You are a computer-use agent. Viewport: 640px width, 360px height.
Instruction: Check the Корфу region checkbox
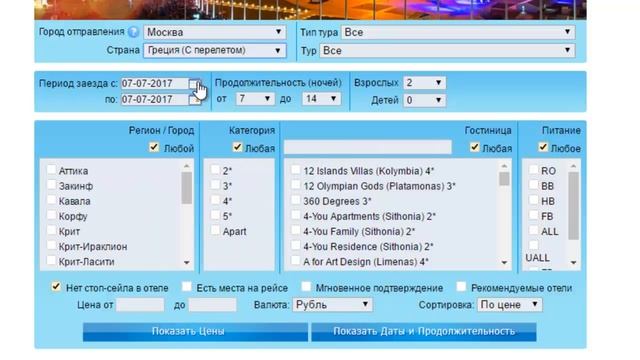coord(51,215)
